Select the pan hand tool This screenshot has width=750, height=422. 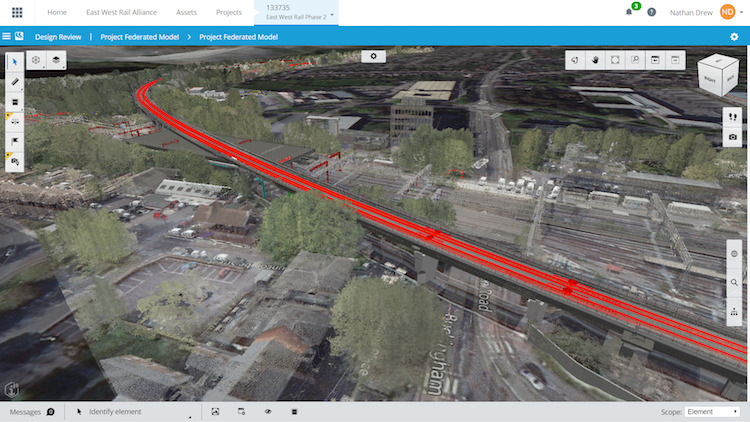coord(594,59)
